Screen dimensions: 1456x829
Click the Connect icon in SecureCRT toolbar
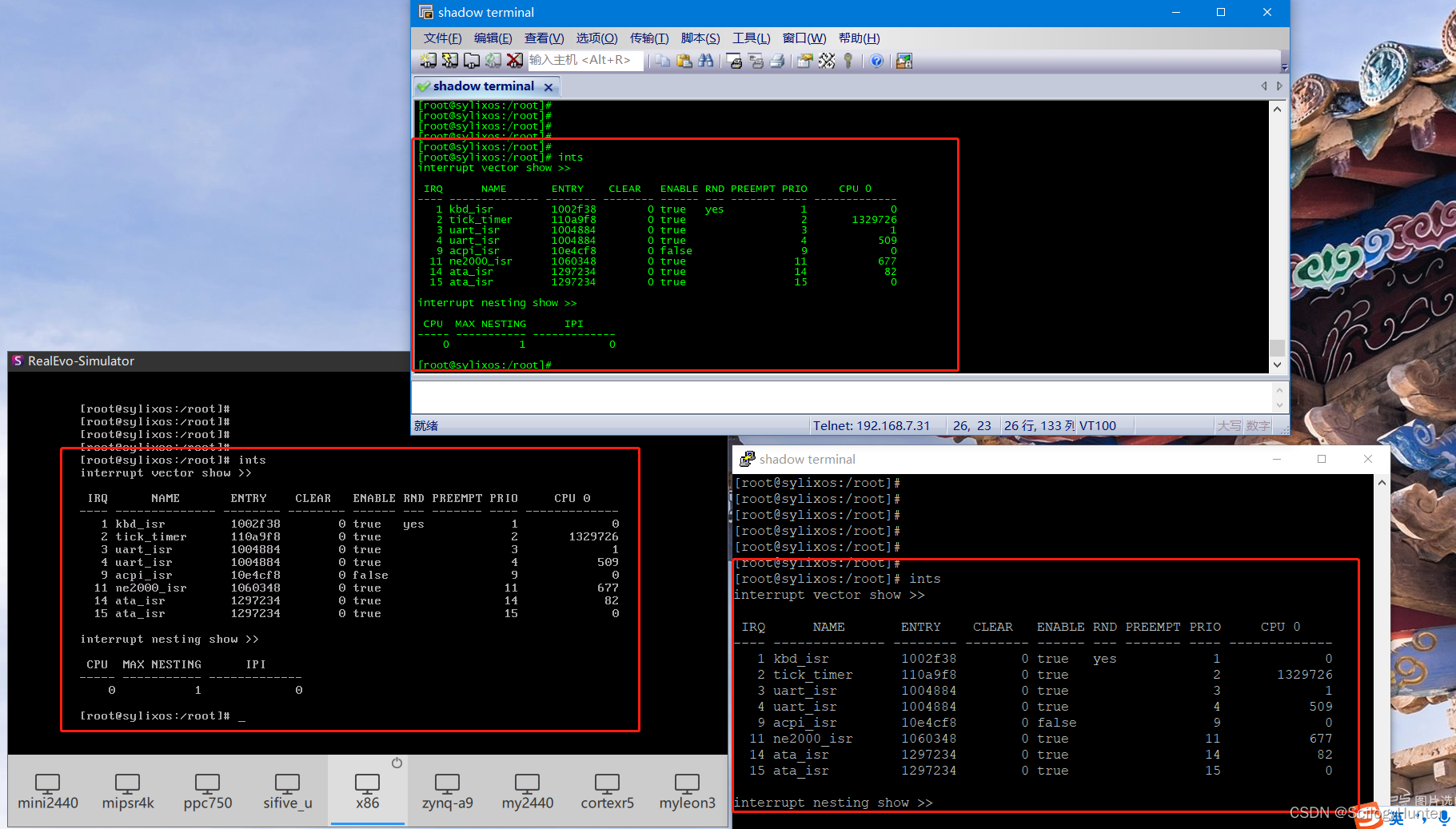429,61
